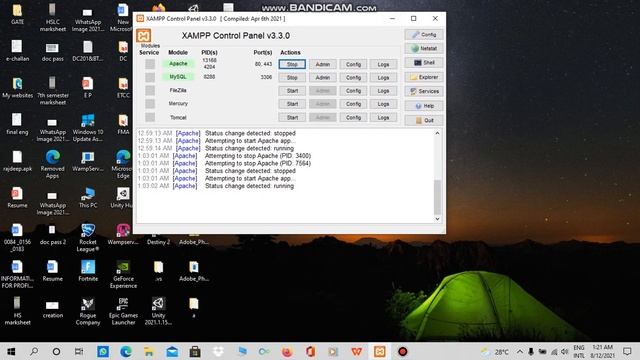Select the Rogue Company desktop shortcut

pyautogui.click(x=88, y=311)
